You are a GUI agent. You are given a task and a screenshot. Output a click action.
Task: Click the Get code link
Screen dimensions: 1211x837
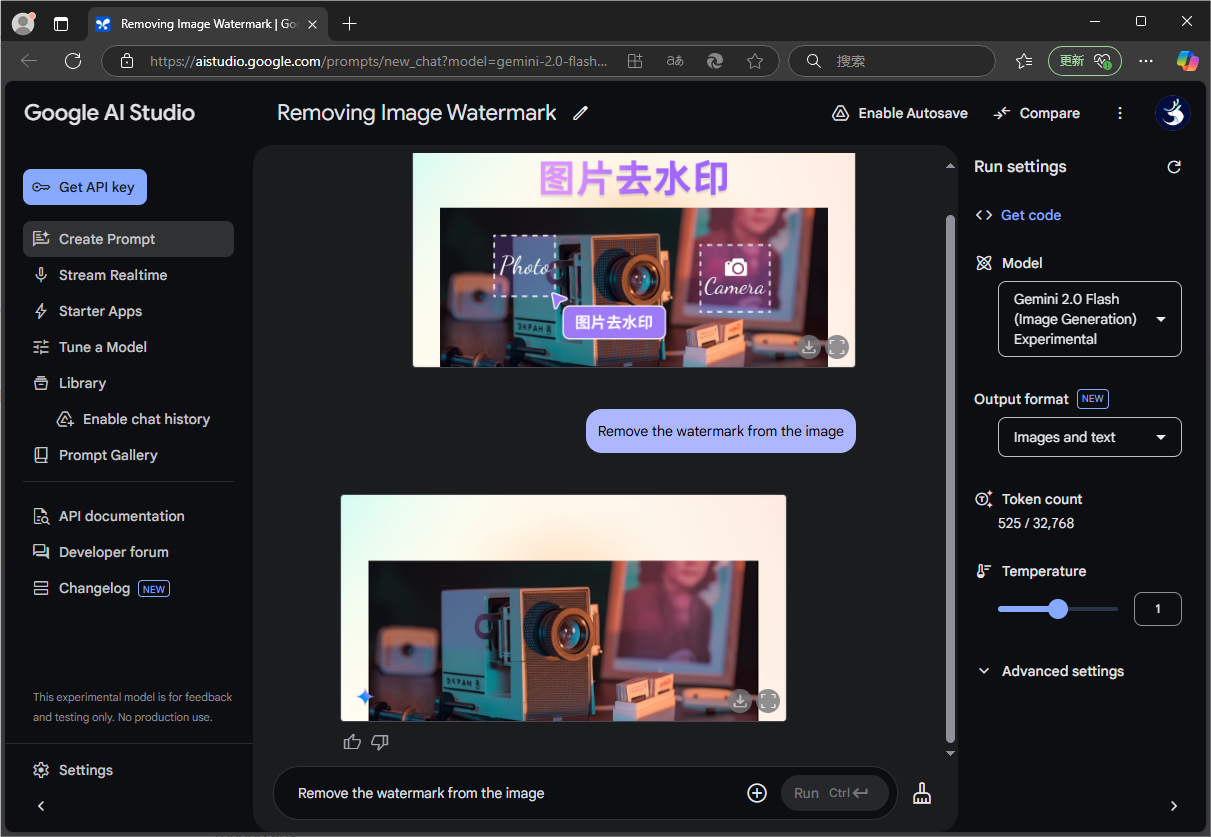(x=1030, y=215)
